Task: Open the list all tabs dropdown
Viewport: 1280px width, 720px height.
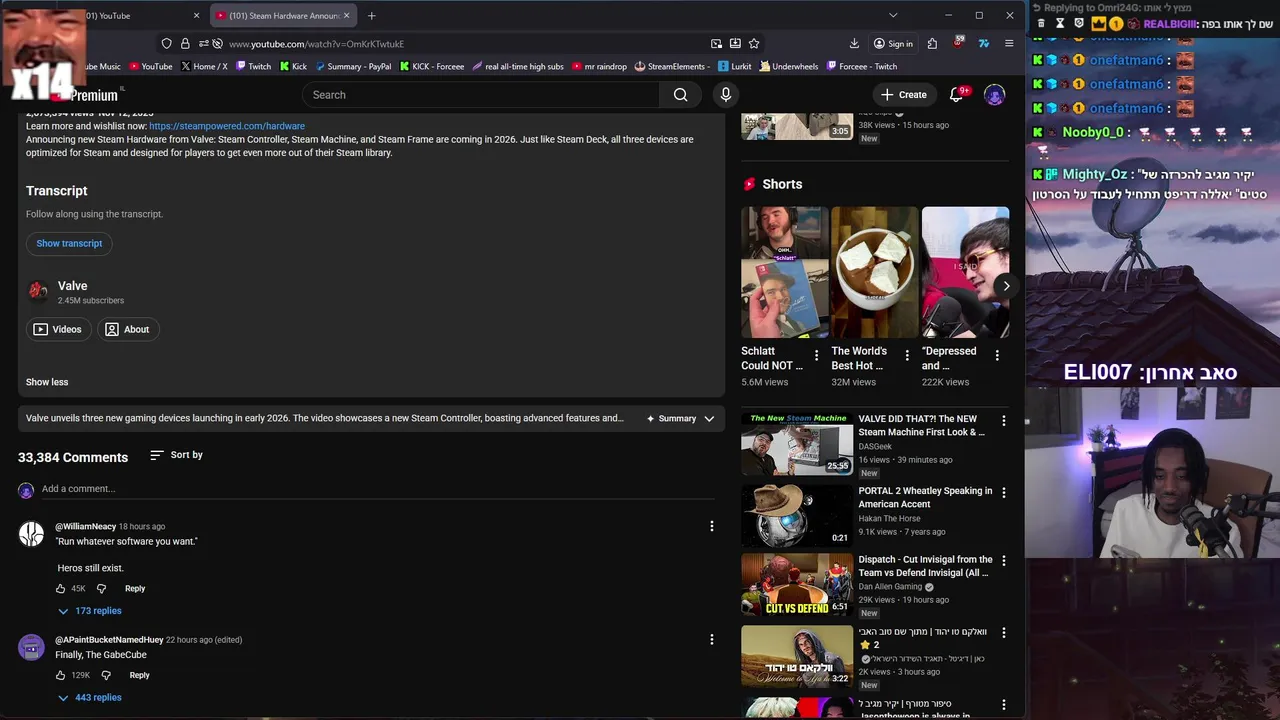Action: pyautogui.click(x=893, y=16)
